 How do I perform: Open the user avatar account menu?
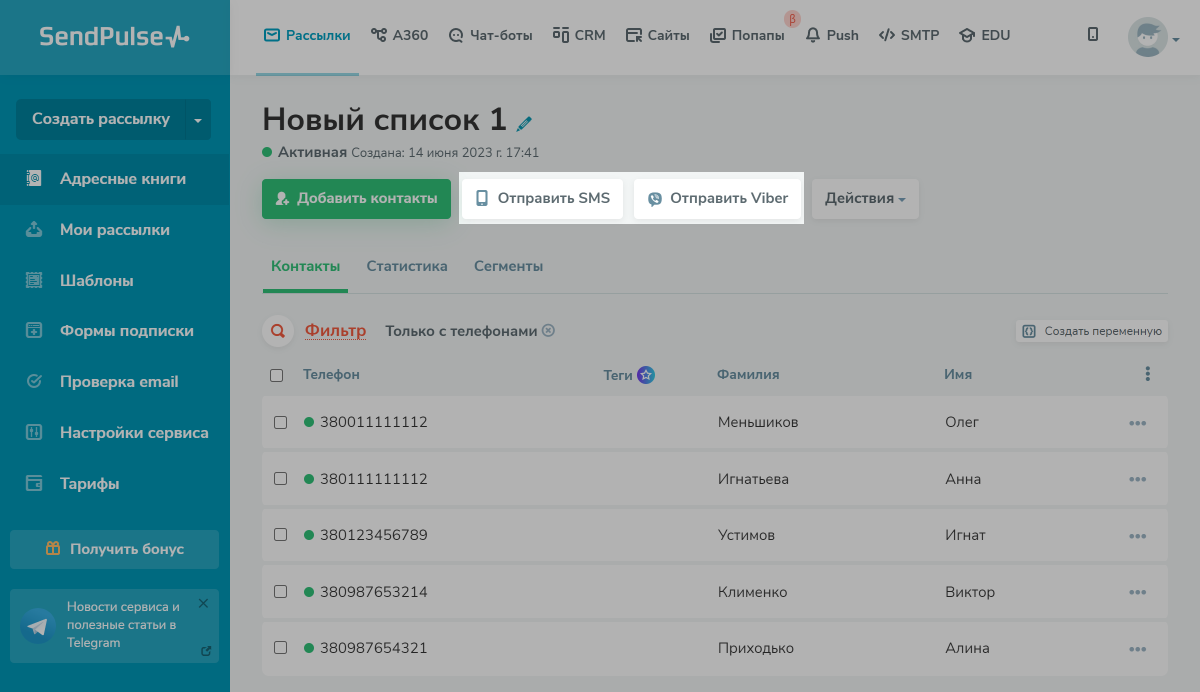click(1153, 38)
